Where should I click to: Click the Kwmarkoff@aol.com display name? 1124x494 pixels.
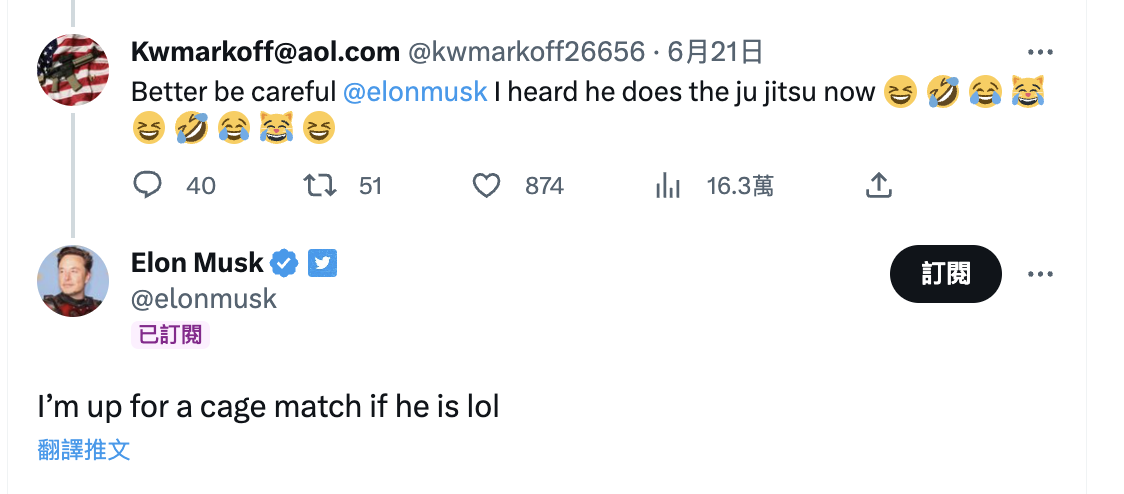click(x=265, y=52)
